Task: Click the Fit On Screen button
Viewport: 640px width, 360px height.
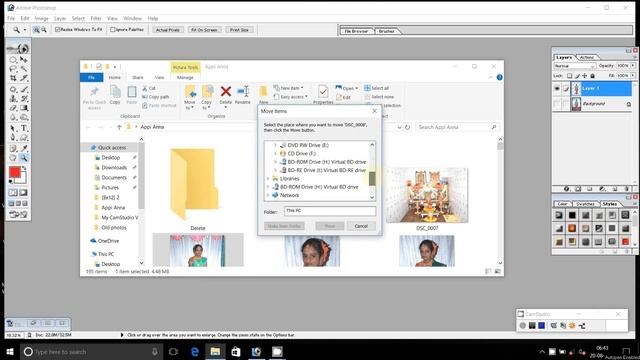Action: click(x=204, y=30)
